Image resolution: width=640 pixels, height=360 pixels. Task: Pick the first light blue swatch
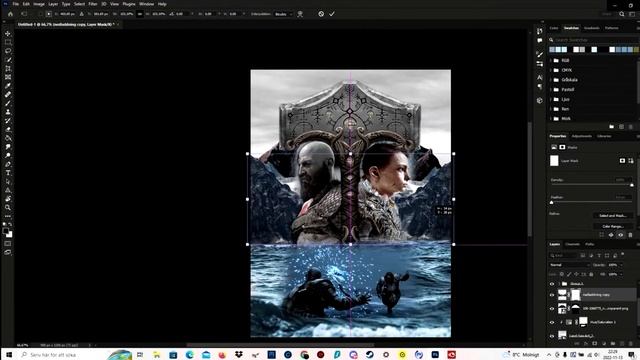point(552,50)
